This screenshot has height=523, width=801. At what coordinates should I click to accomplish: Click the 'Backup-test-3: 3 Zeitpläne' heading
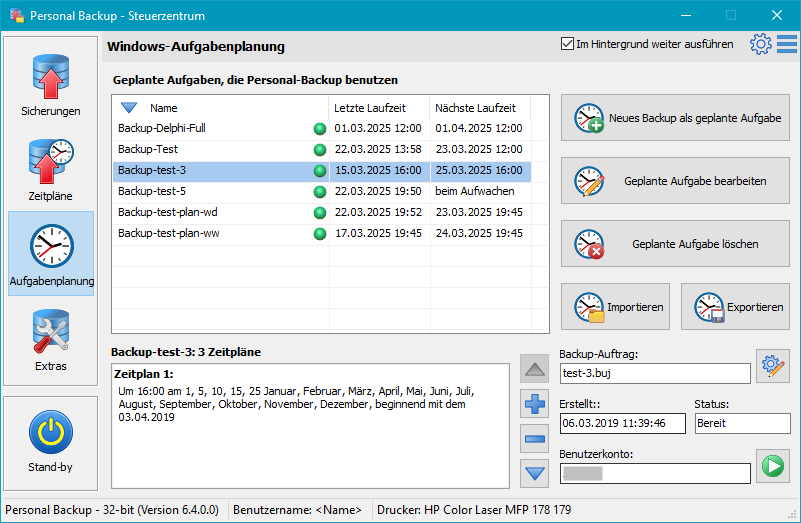coord(186,352)
